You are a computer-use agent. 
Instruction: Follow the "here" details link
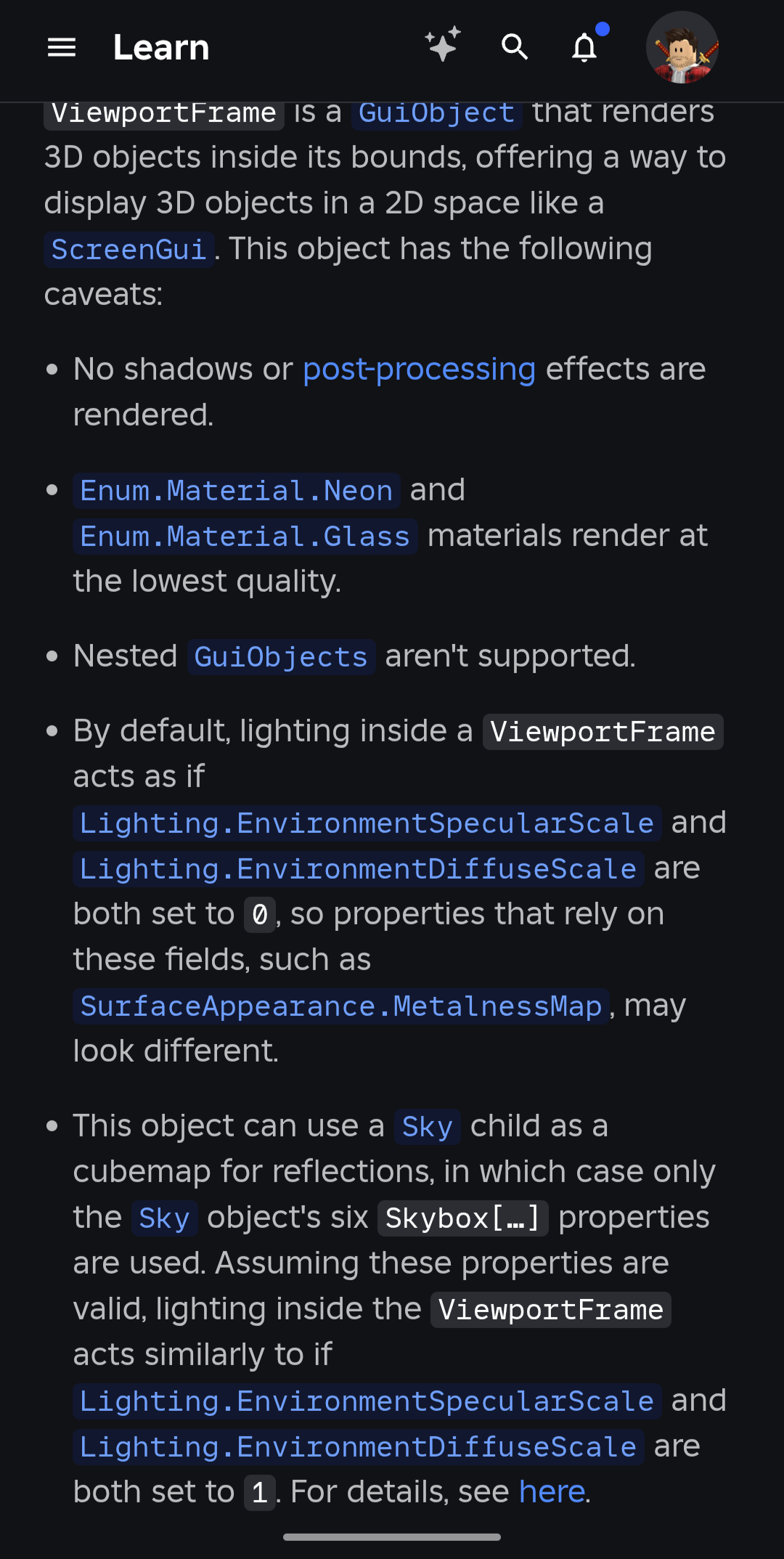552,1492
